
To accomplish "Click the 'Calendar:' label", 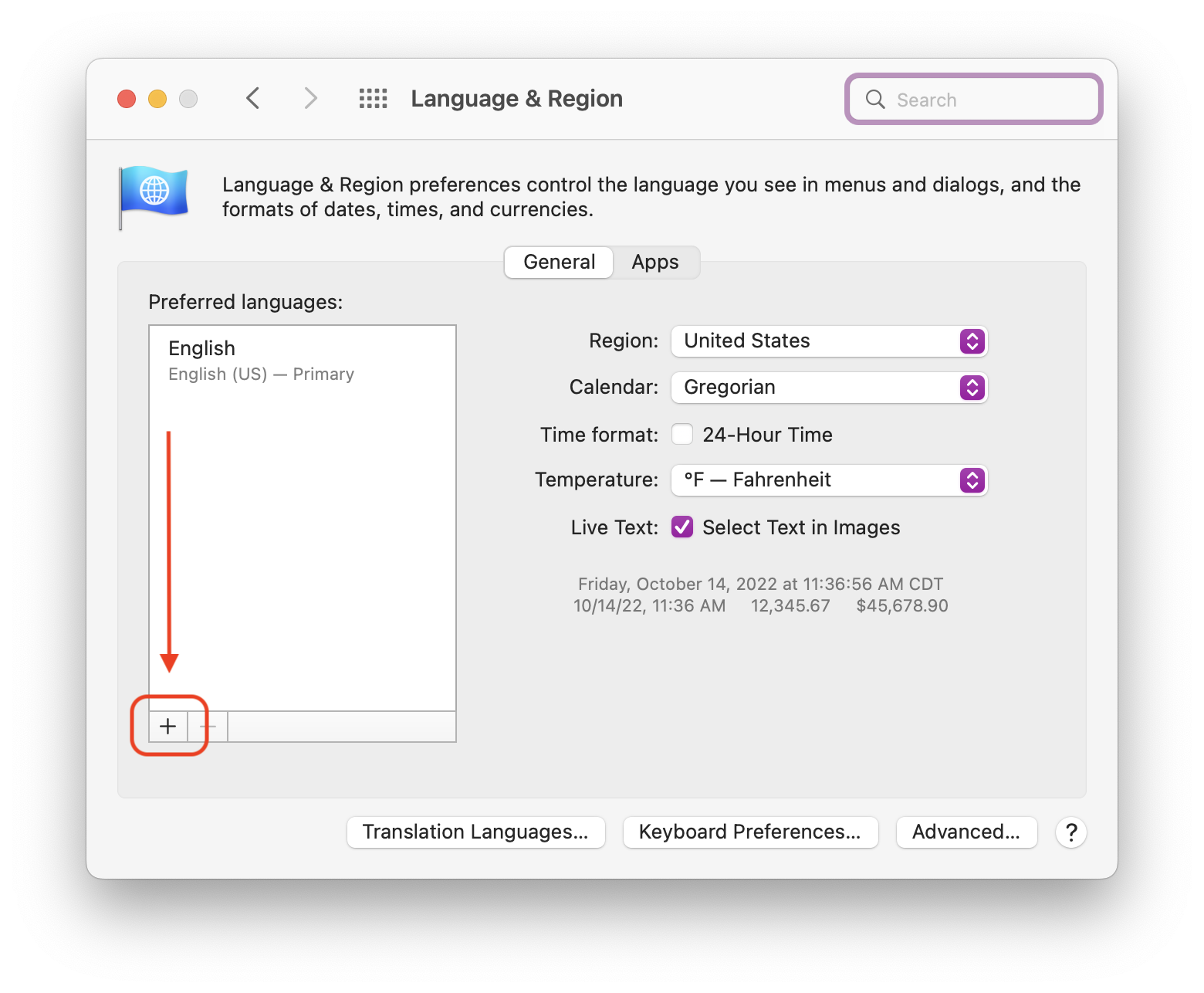I will pos(614,388).
